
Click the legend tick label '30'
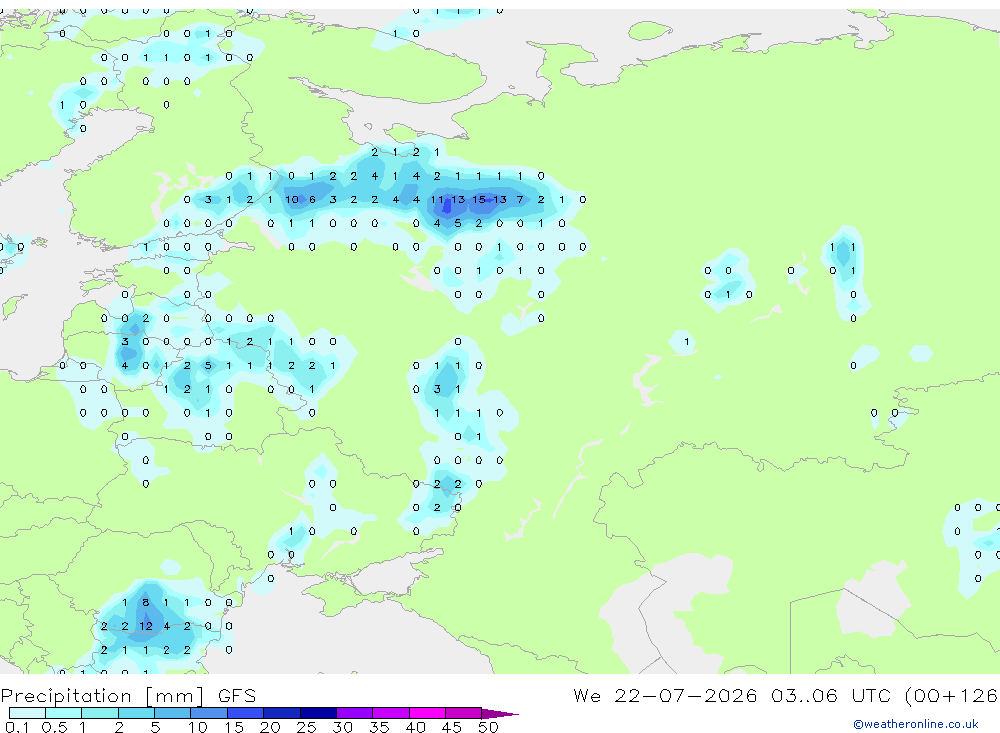pyautogui.click(x=342, y=727)
